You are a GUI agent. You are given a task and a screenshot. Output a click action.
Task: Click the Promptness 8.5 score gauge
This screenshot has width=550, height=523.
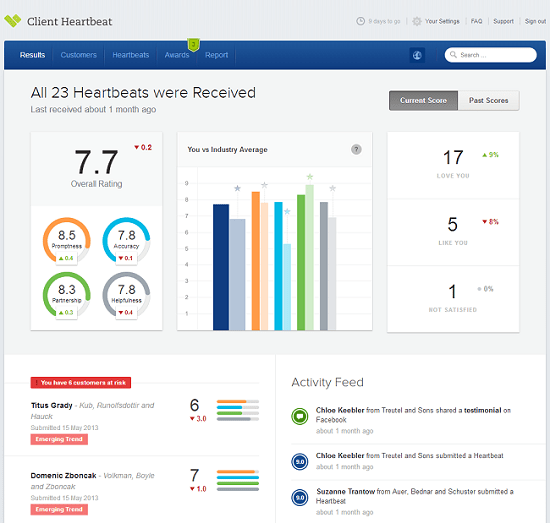click(67, 240)
